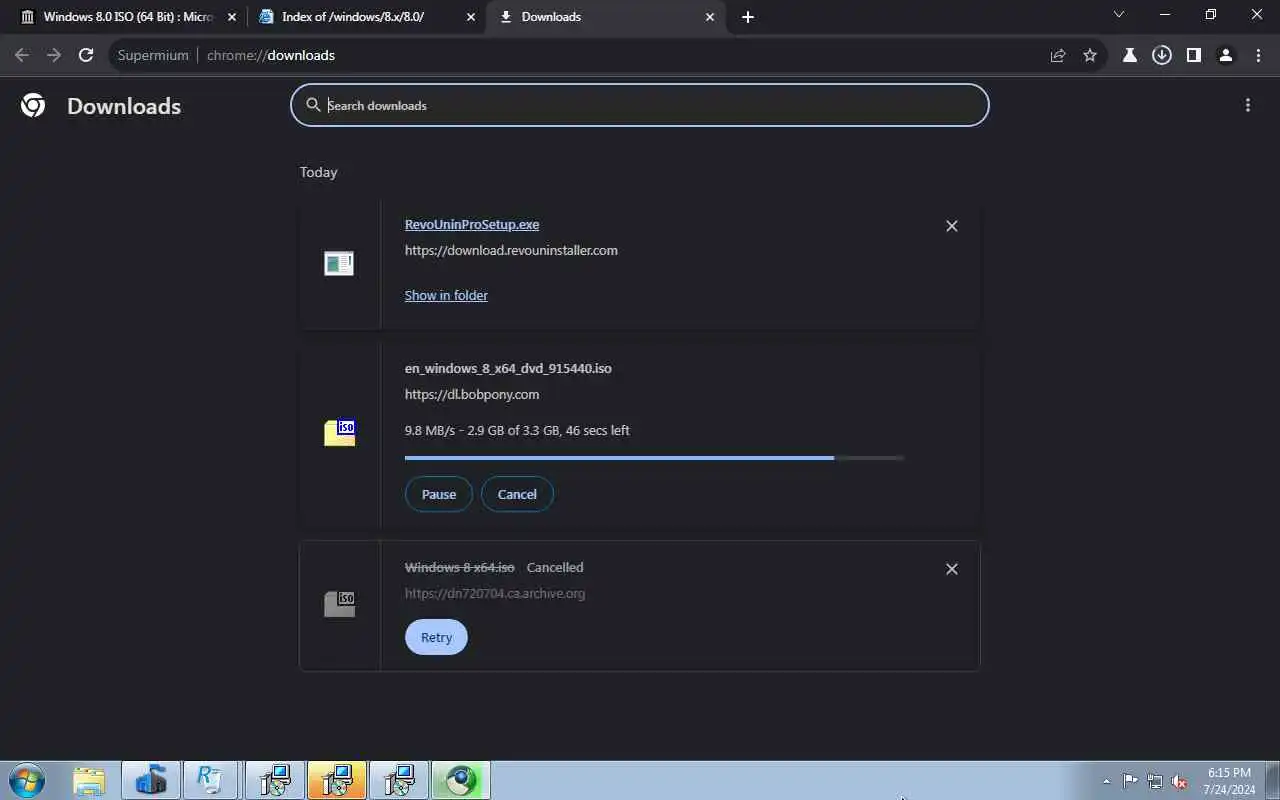Cancel the en_windows_8_x64_dvd_915440.iso download
Screen dimensions: 1280x800
tap(517, 494)
